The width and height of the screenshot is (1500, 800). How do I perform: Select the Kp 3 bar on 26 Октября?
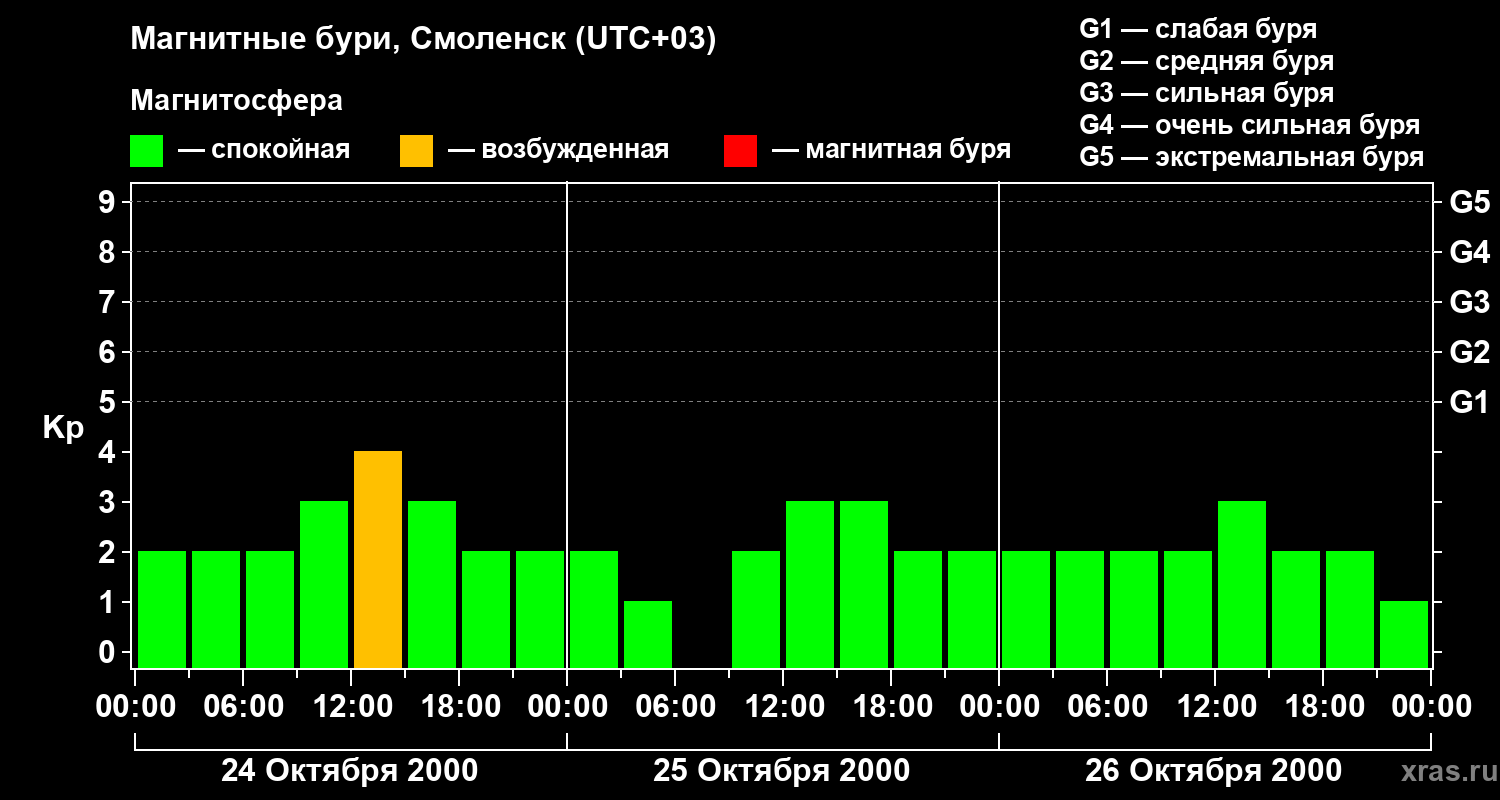1242,585
